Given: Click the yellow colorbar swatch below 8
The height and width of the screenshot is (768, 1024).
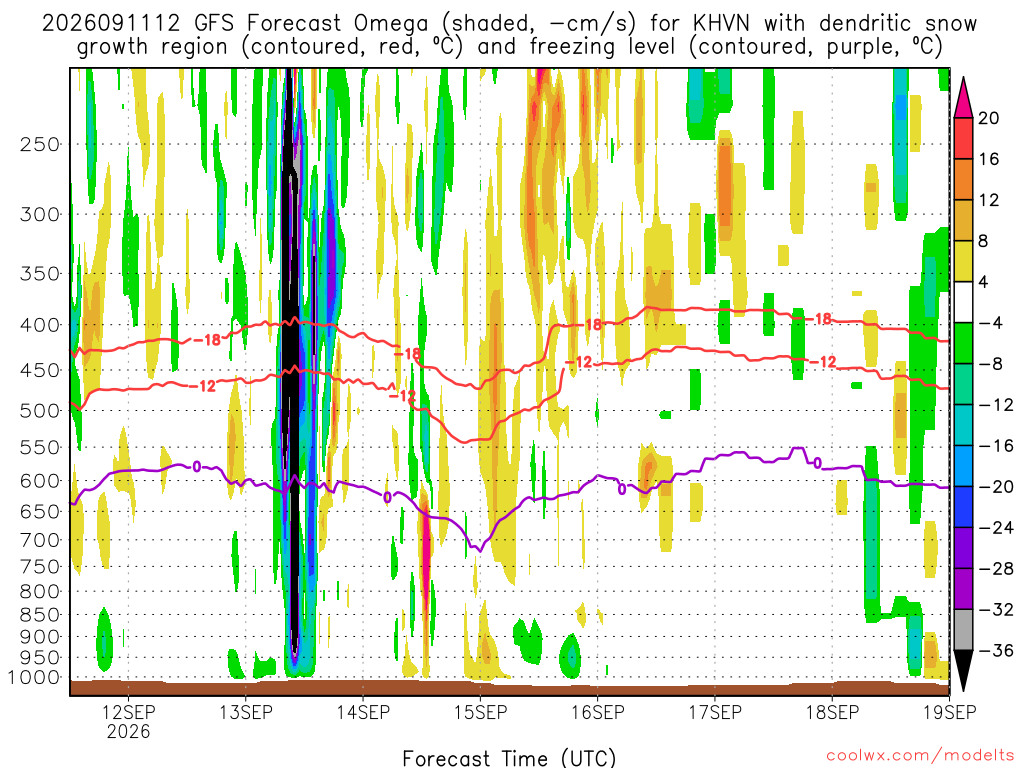Looking at the screenshot, I should [963, 261].
